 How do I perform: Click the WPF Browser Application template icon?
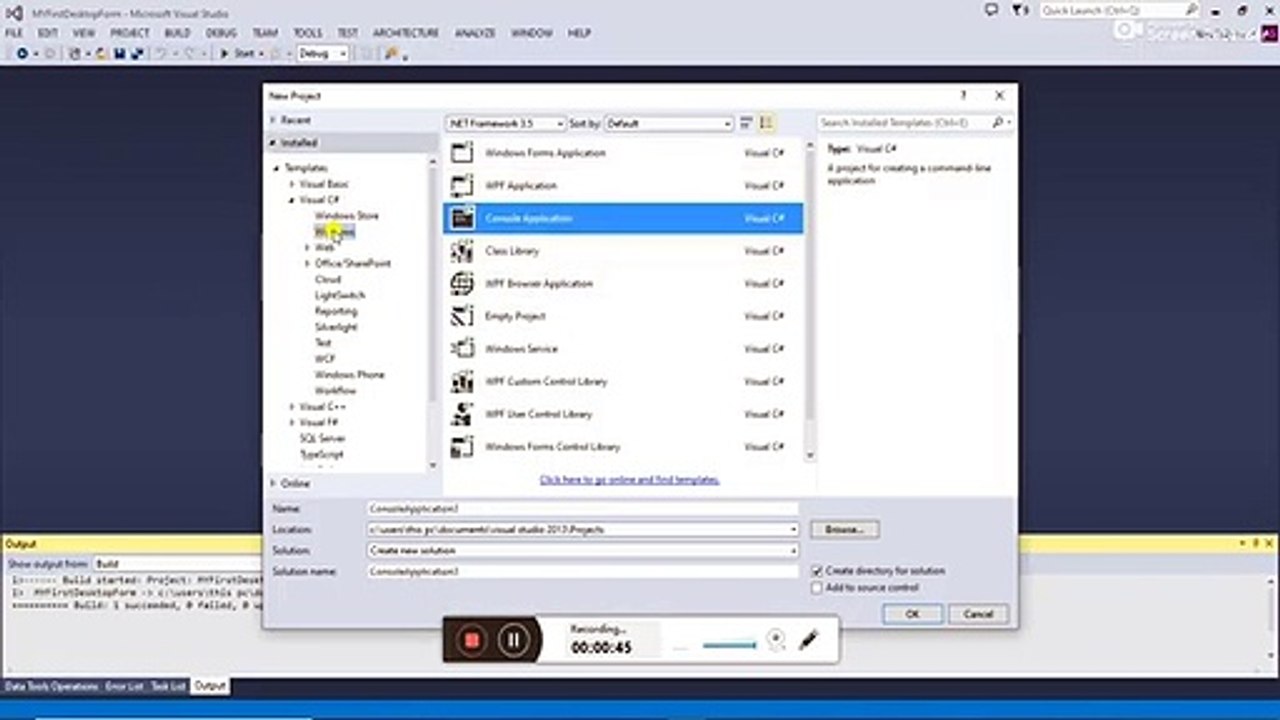pos(462,284)
